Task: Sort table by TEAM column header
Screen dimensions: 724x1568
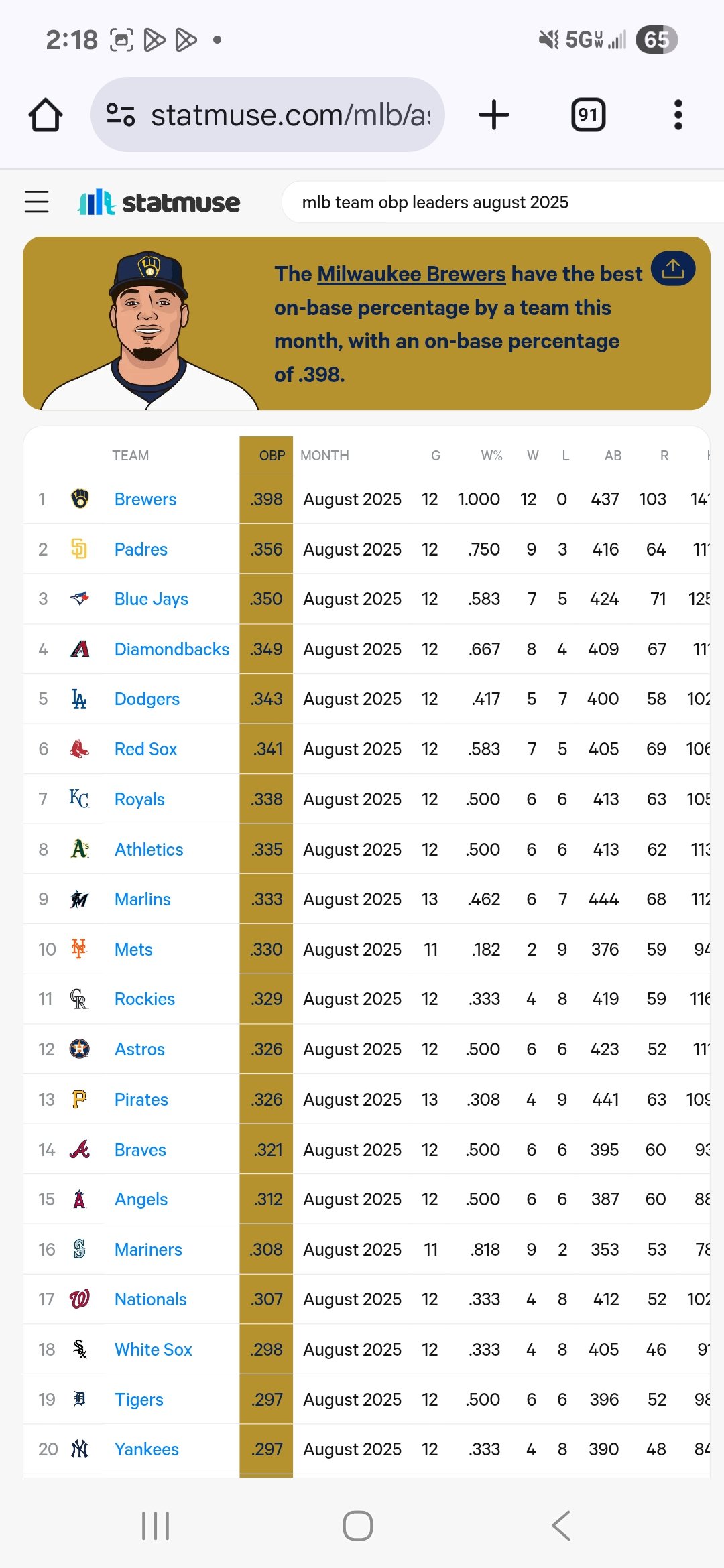Action: 131,456
